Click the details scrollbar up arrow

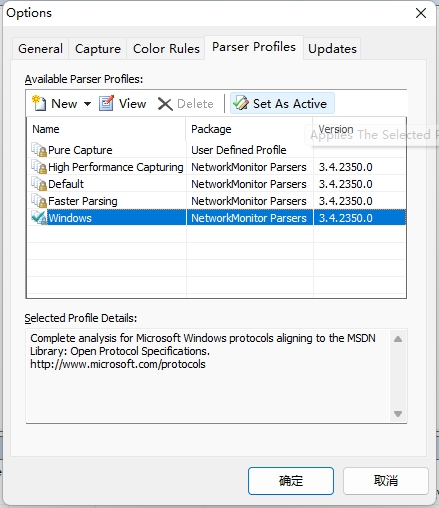click(x=398, y=339)
